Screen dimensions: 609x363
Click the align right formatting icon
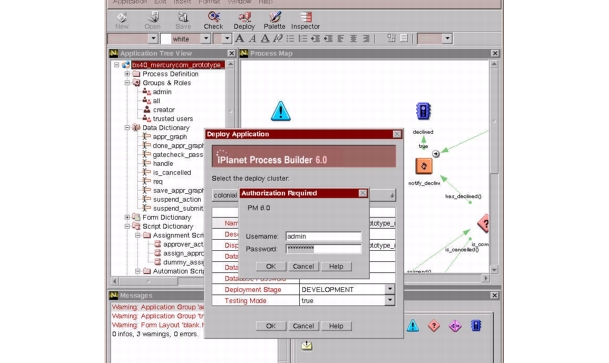coord(366,38)
